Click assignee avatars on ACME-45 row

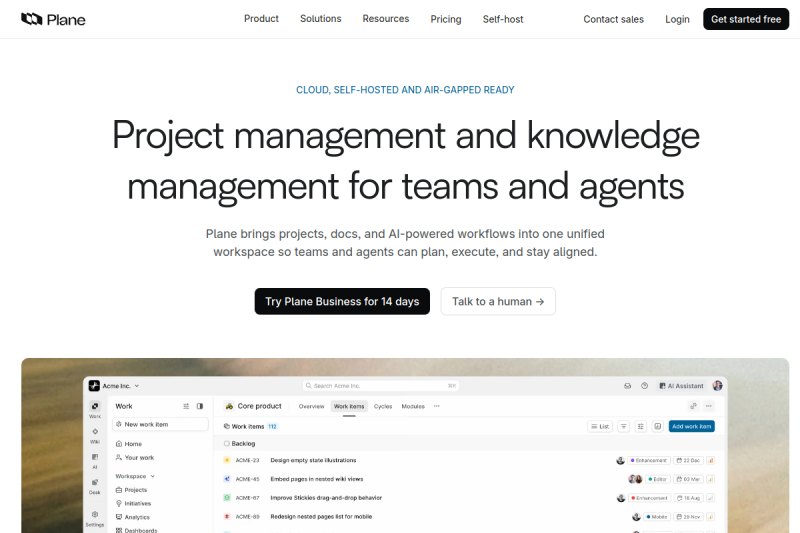pos(635,479)
